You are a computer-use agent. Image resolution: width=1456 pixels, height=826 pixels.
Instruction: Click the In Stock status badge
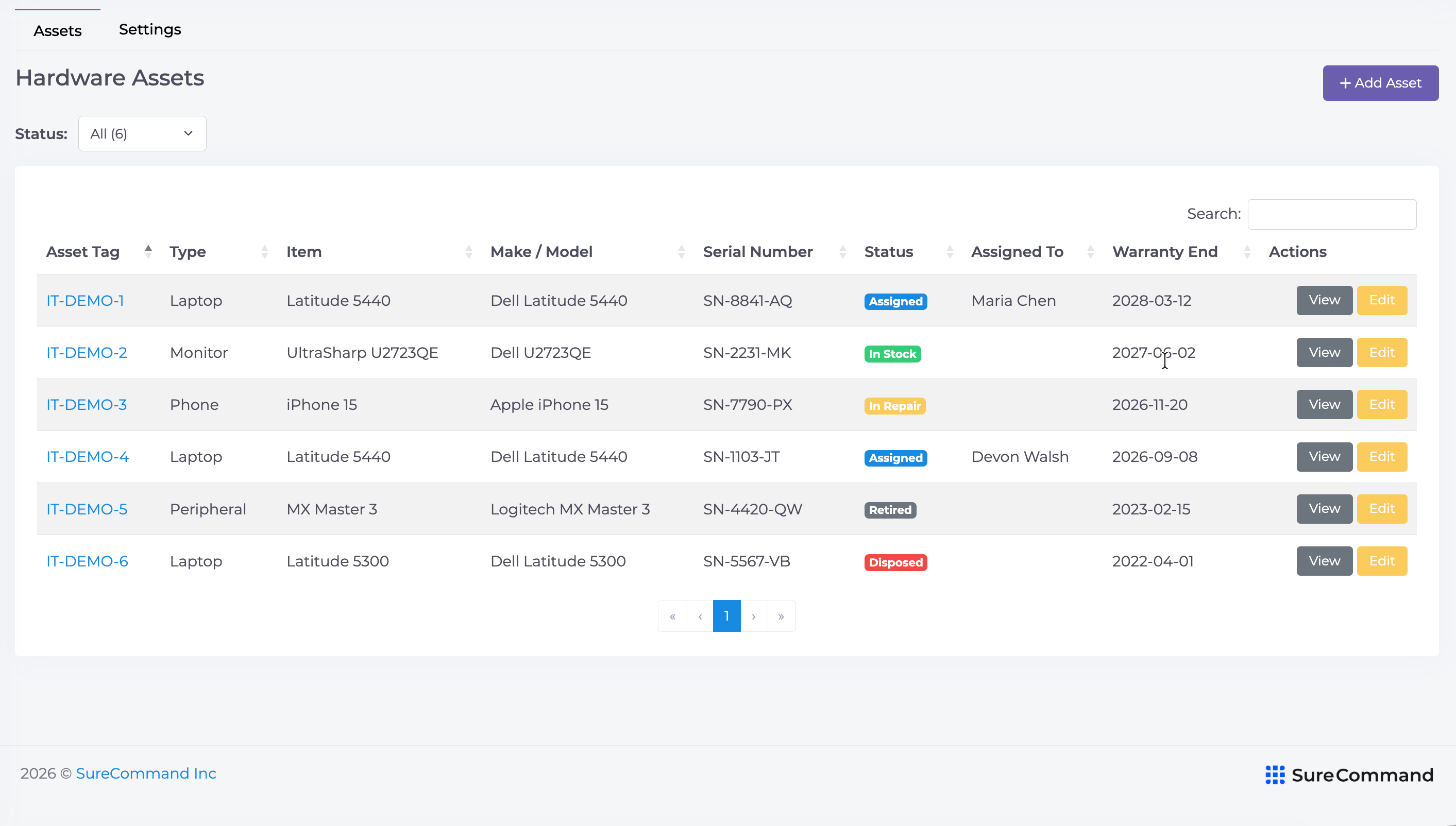pyautogui.click(x=892, y=354)
